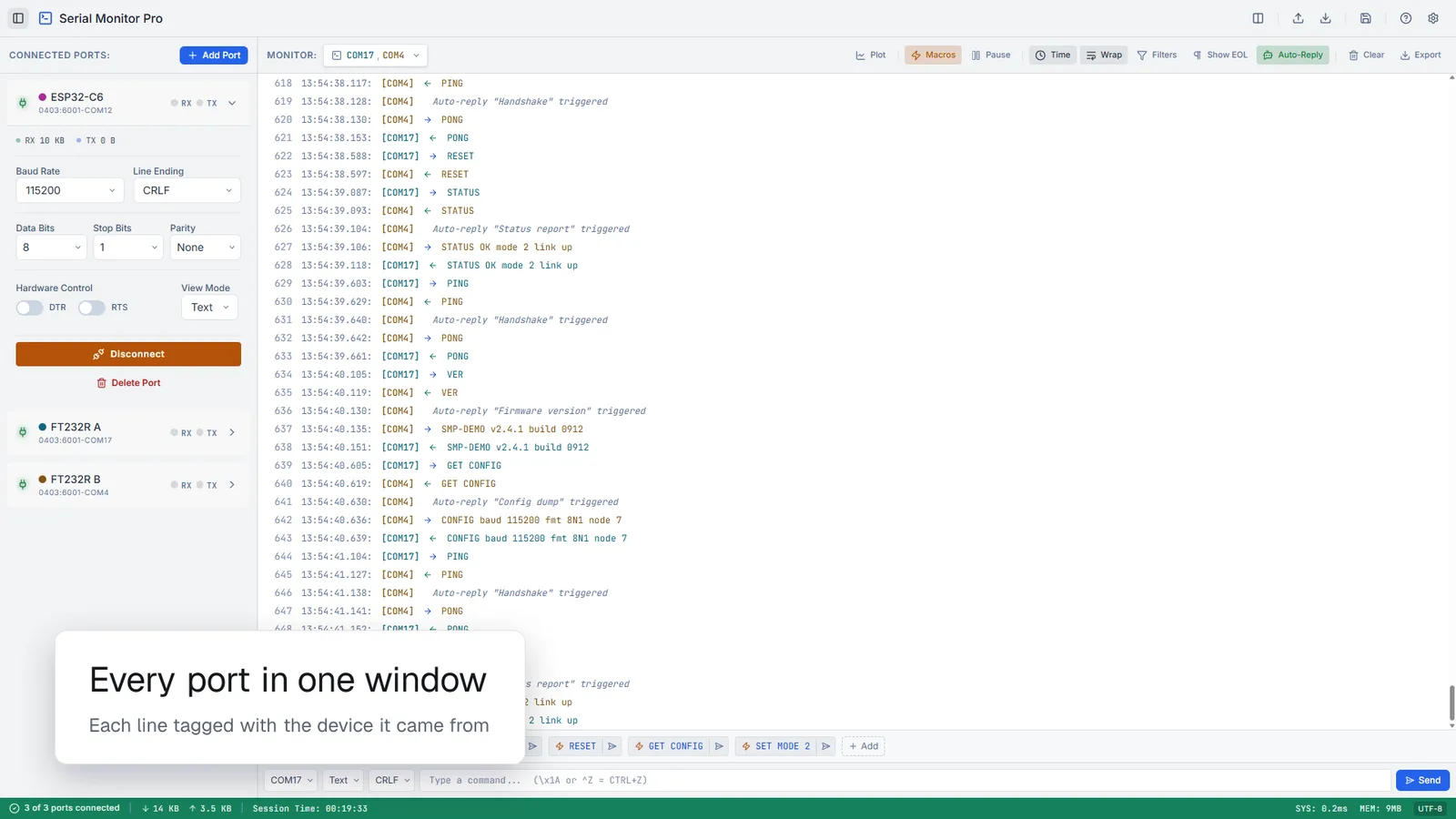
Task: Toggle the DTR hardware control switch
Action: 29,308
